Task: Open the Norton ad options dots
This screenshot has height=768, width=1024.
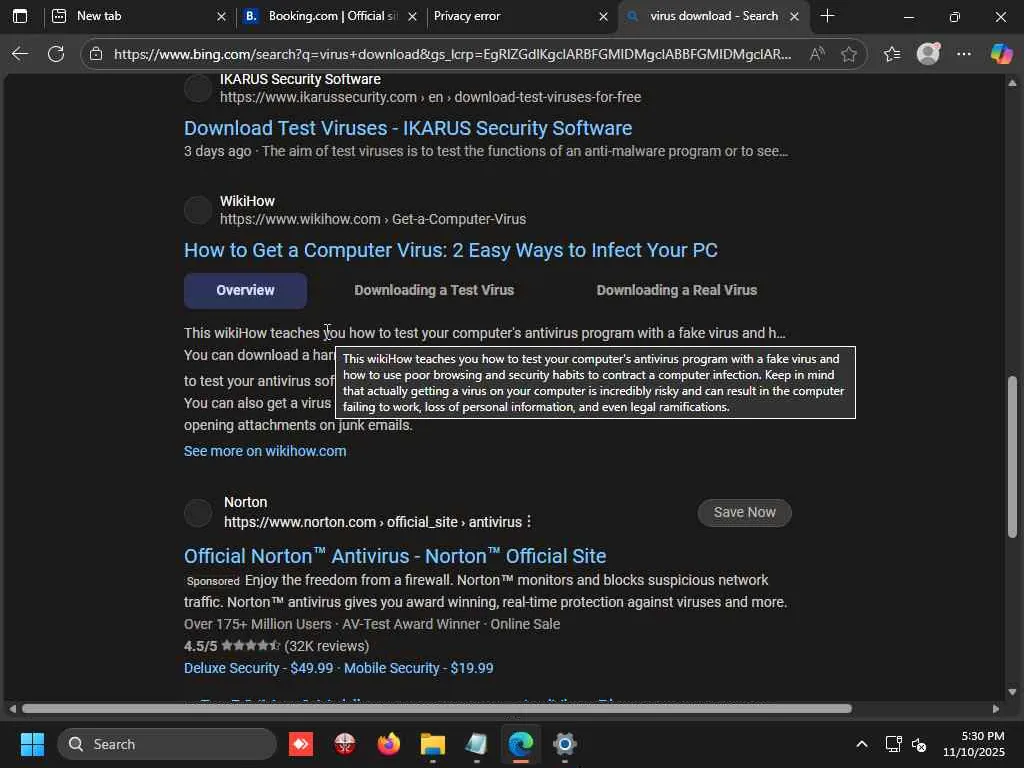Action: point(529,522)
